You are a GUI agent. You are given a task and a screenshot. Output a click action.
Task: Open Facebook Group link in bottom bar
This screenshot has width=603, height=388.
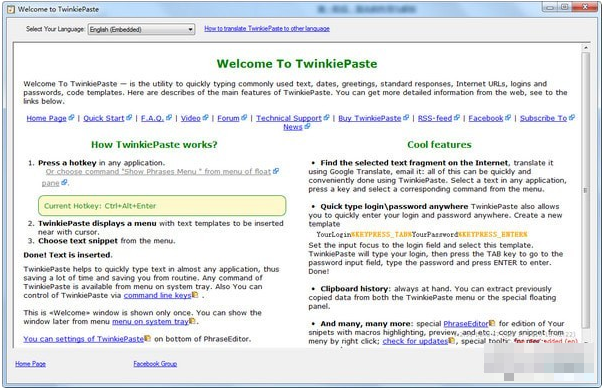pos(155,364)
